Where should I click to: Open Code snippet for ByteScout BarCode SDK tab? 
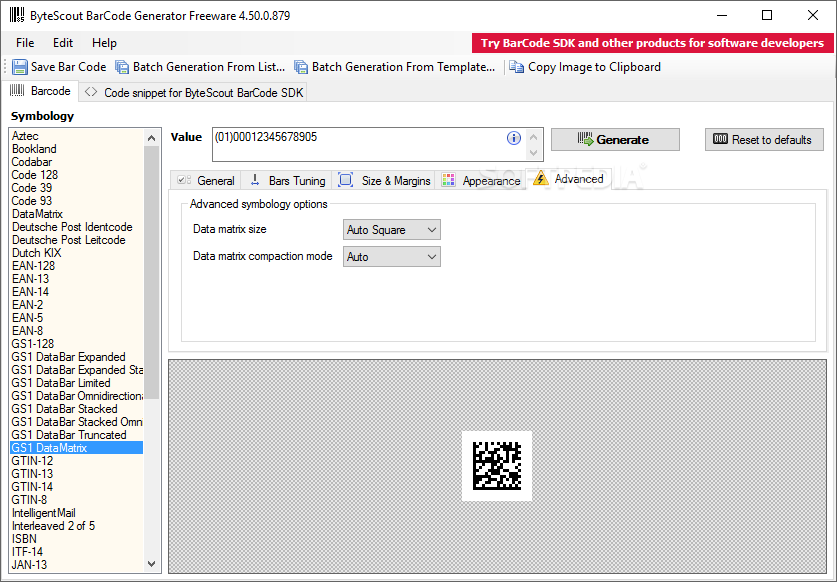(194, 92)
